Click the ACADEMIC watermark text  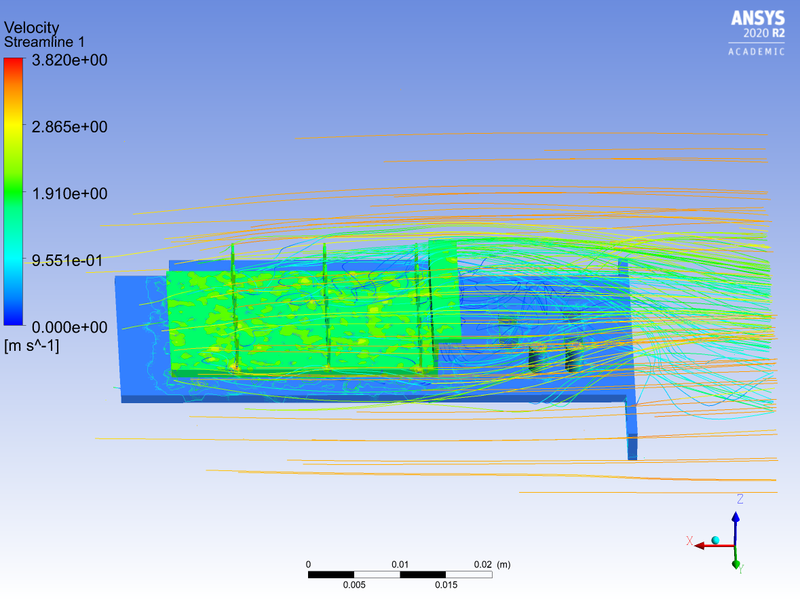757,50
